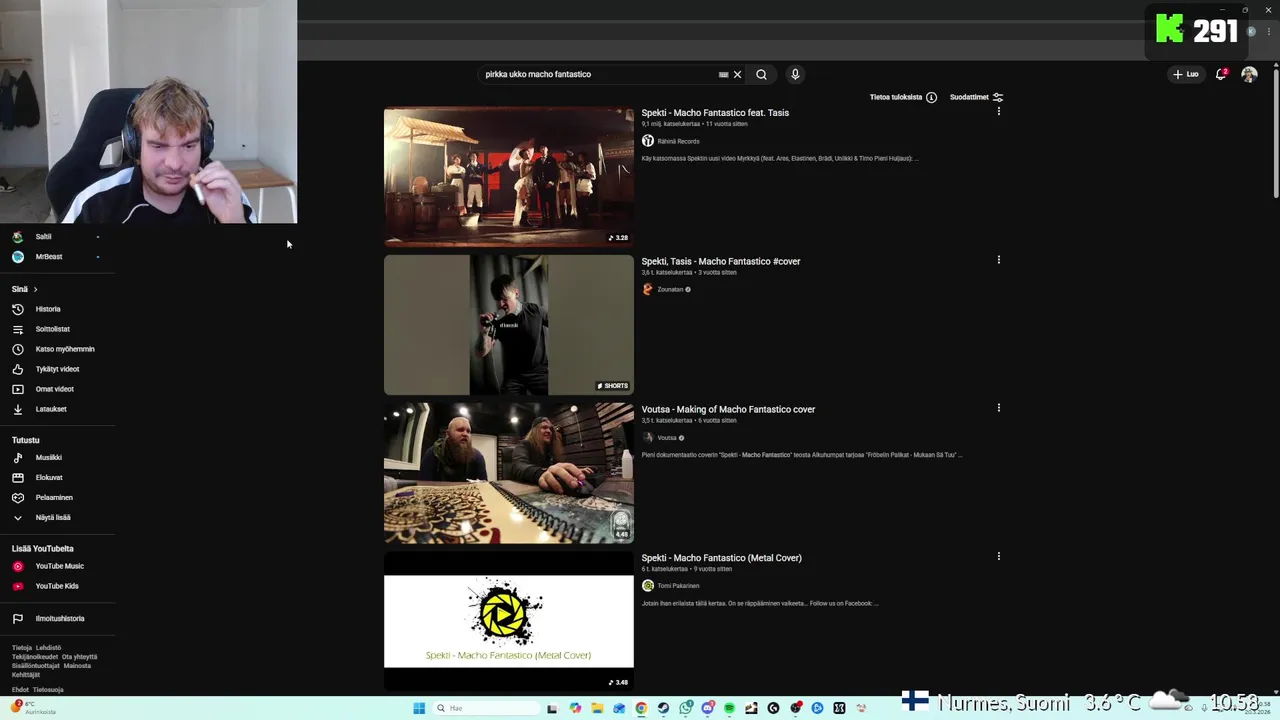Open YouTube Kids from sidebar
Viewport: 1280px width, 720px height.
pos(56,586)
